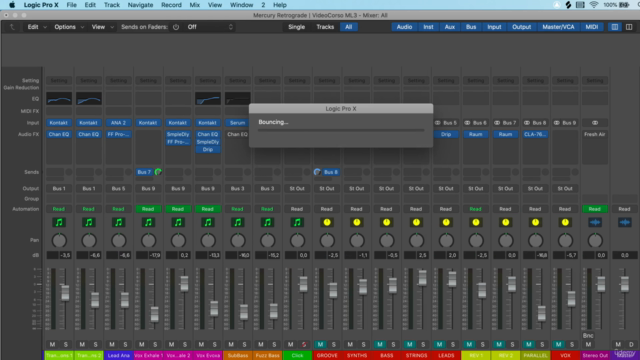
Task: Open Read automation mode on Vox Exhale 1
Action: coord(148,209)
